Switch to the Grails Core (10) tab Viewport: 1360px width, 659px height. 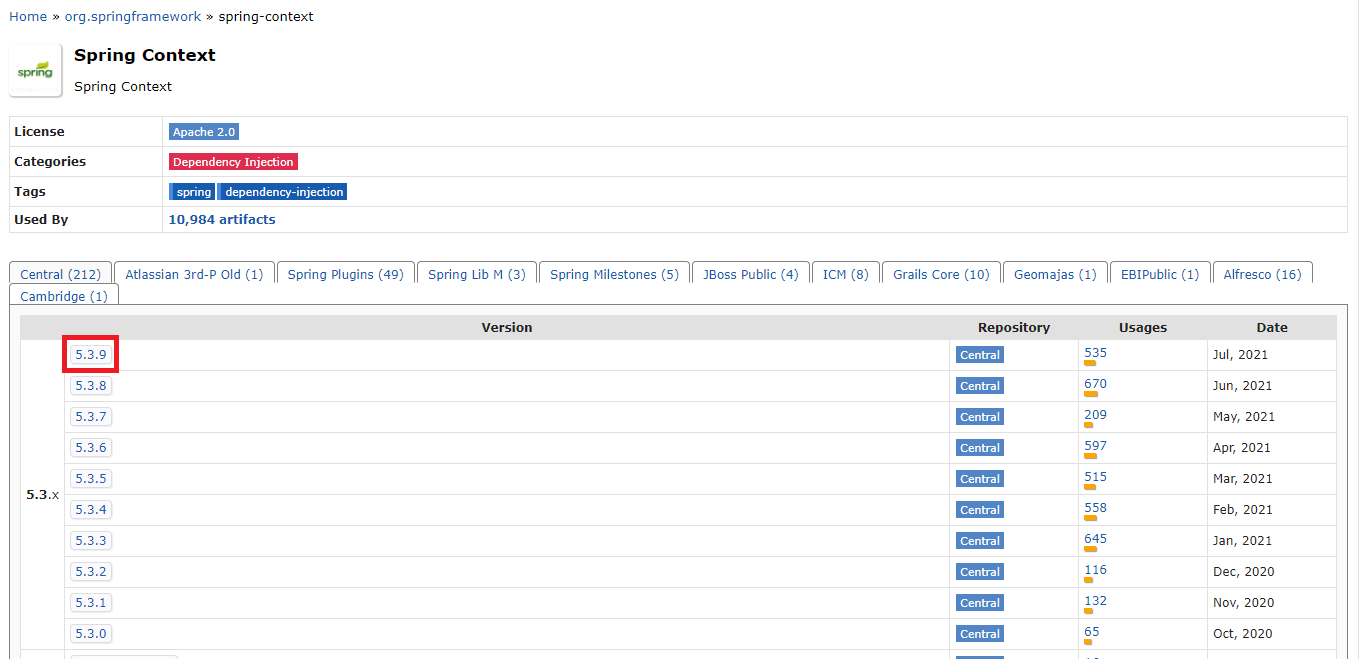[941, 274]
